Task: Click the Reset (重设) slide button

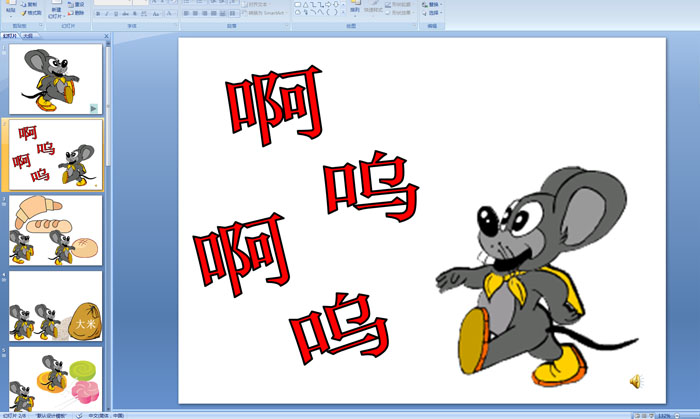Action: 76,4
